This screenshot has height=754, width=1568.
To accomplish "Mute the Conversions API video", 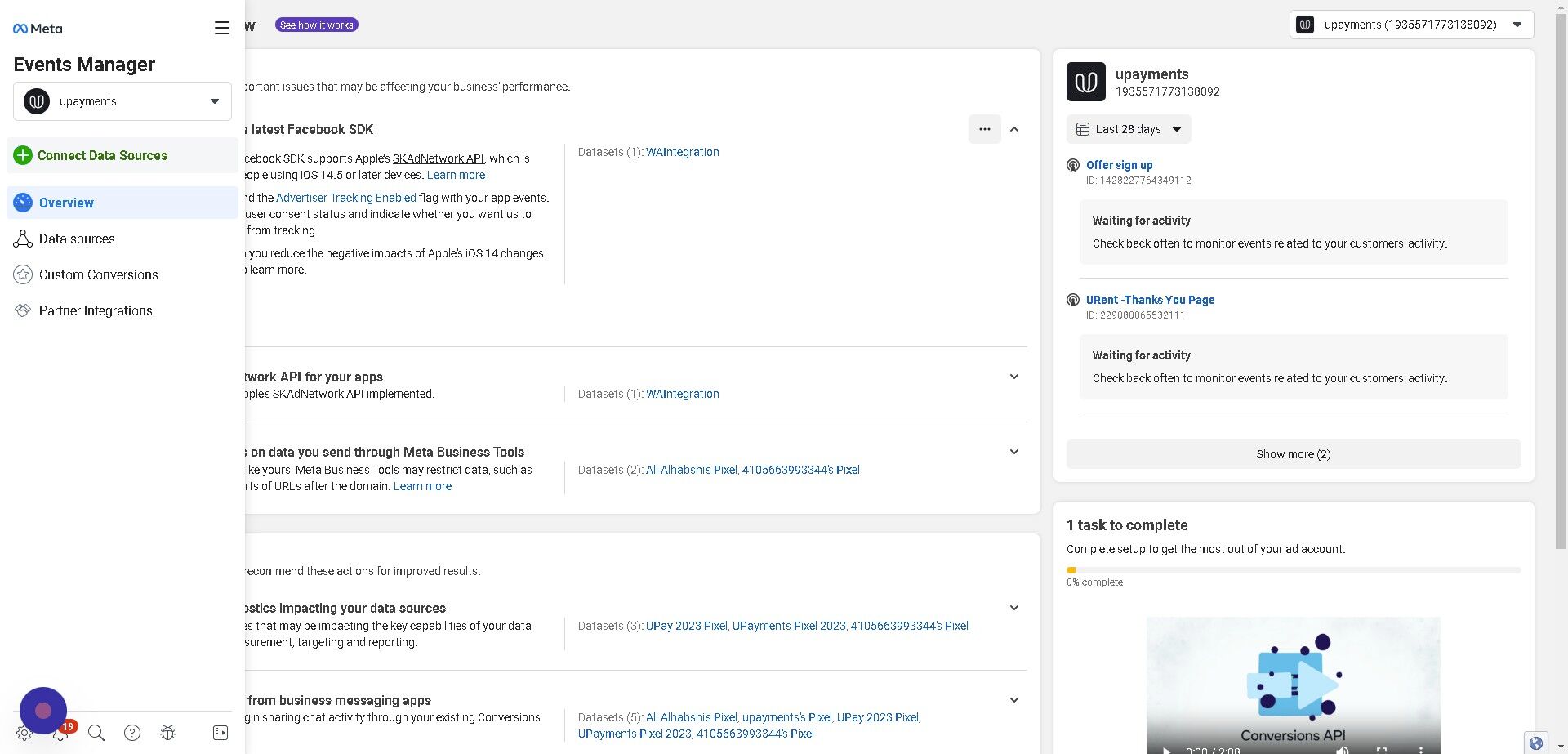I will [x=1342, y=749].
